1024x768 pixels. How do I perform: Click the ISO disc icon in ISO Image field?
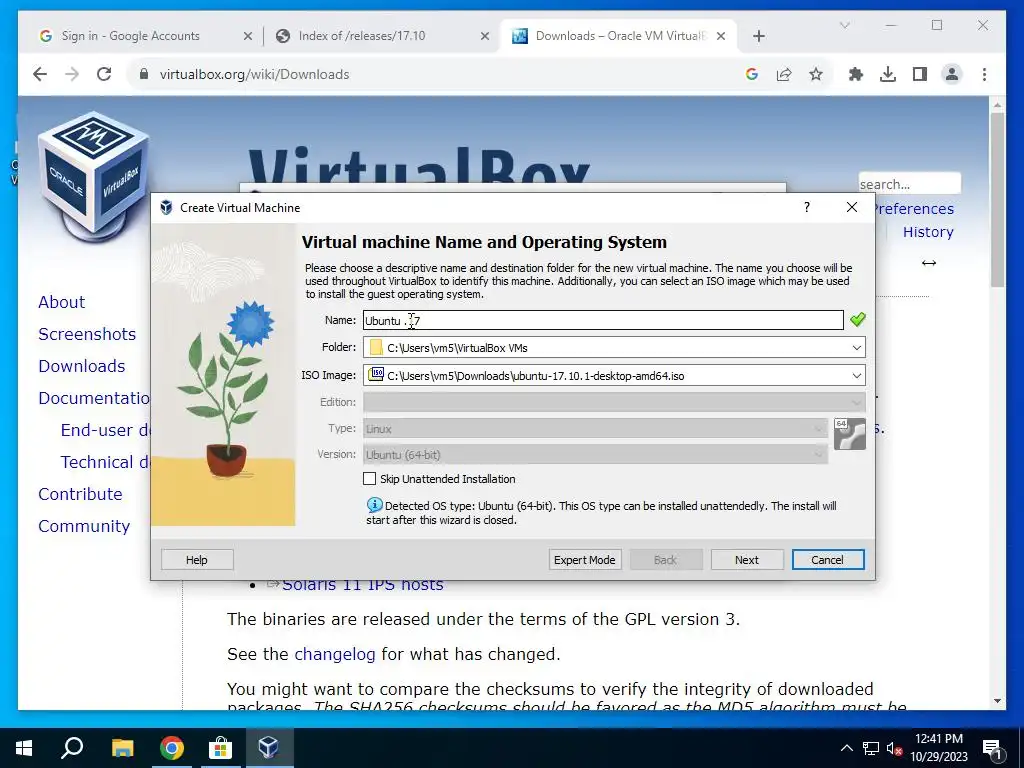[x=376, y=374]
